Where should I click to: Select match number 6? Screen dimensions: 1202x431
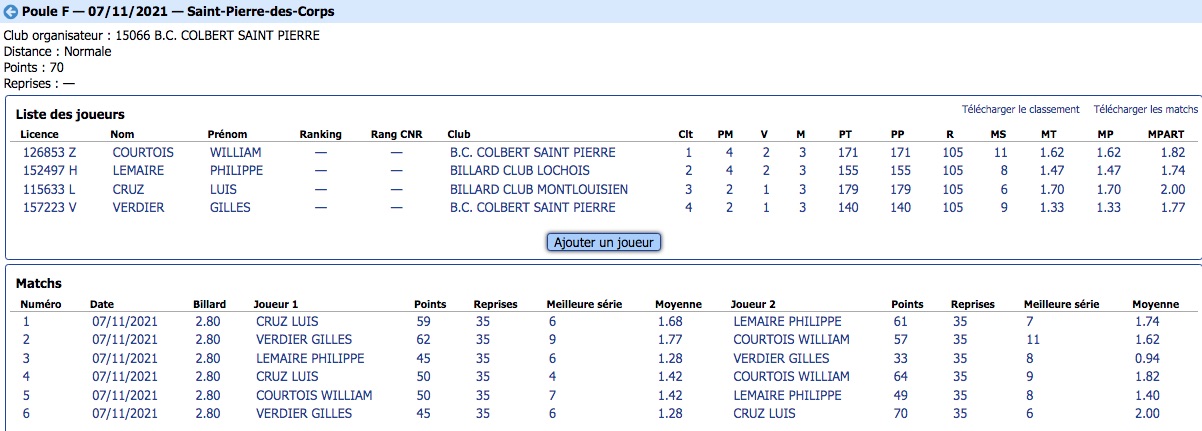coord(26,413)
